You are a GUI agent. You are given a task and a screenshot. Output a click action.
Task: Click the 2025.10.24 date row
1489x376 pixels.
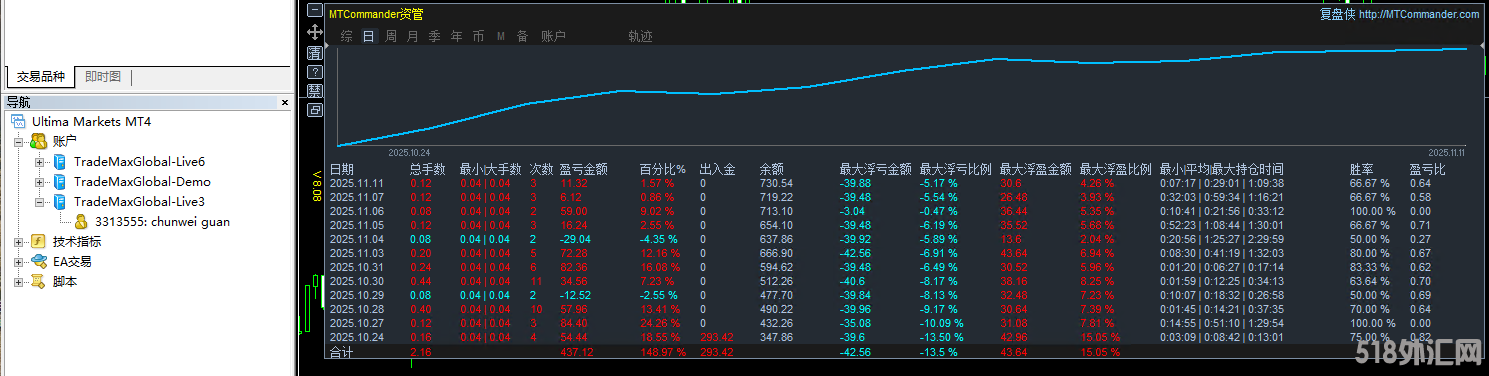click(x=356, y=338)
